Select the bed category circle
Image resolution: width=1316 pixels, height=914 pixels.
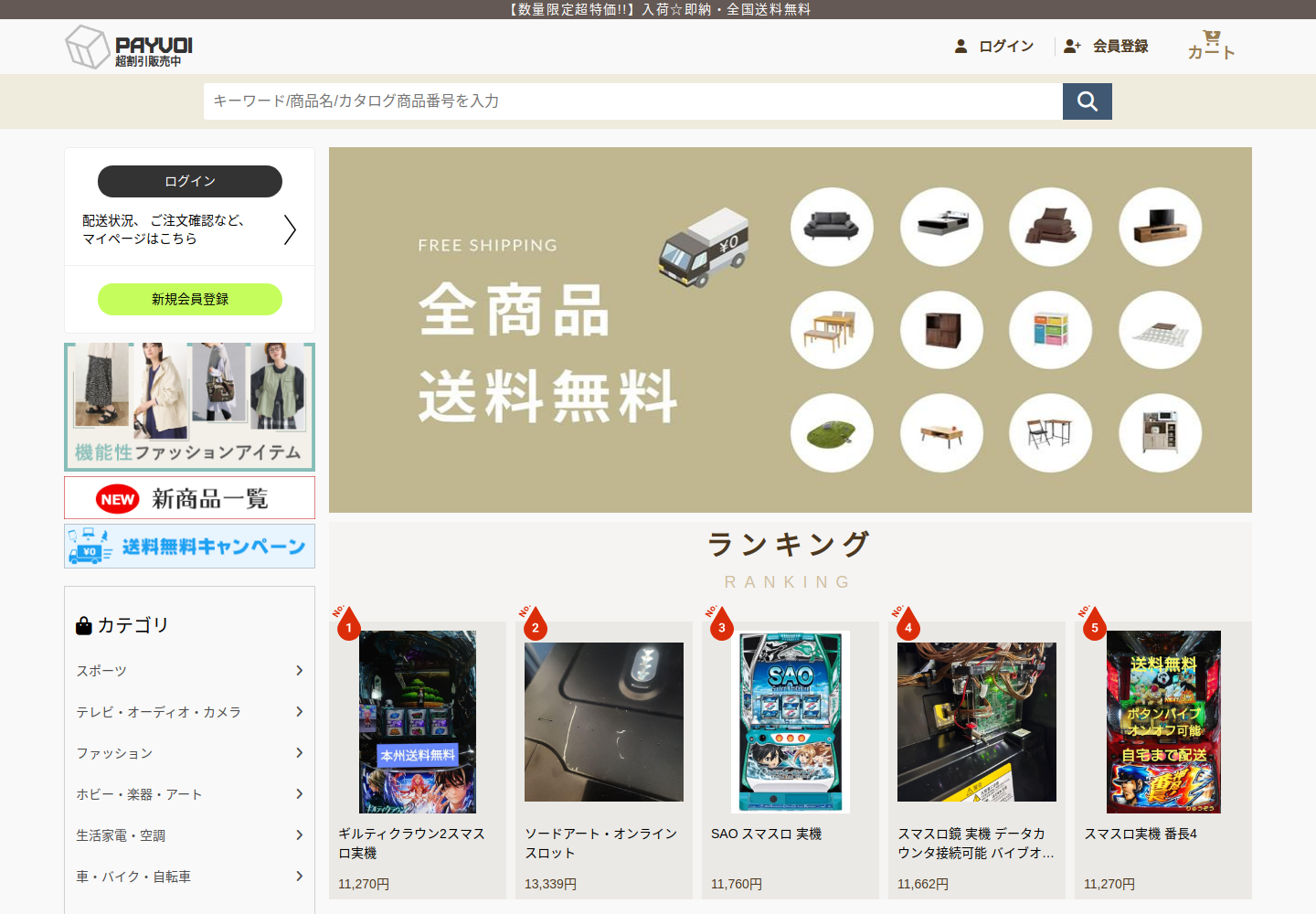pyautogui.click(x=941, y=227)
